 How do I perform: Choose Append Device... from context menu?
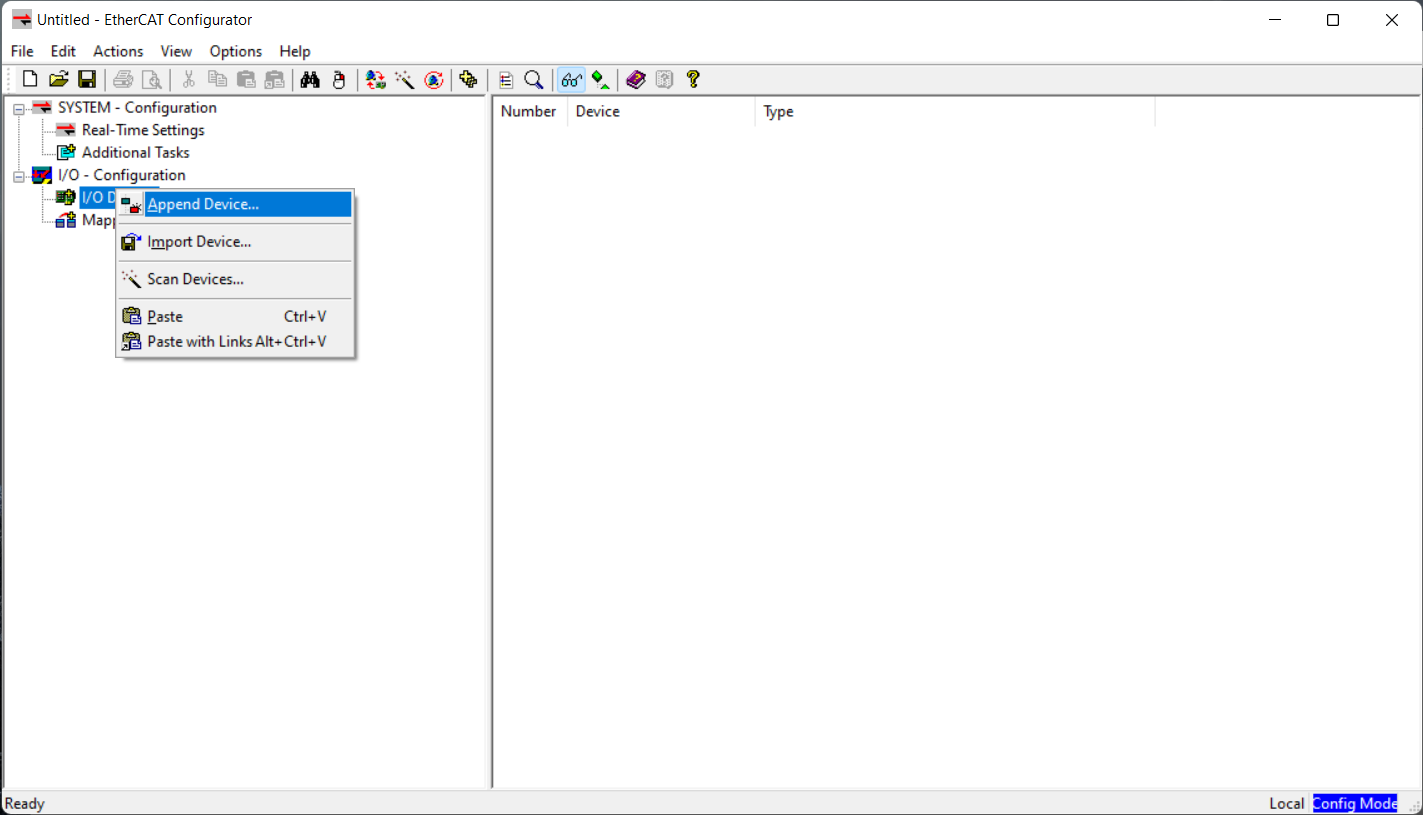(x=235, y=204)
